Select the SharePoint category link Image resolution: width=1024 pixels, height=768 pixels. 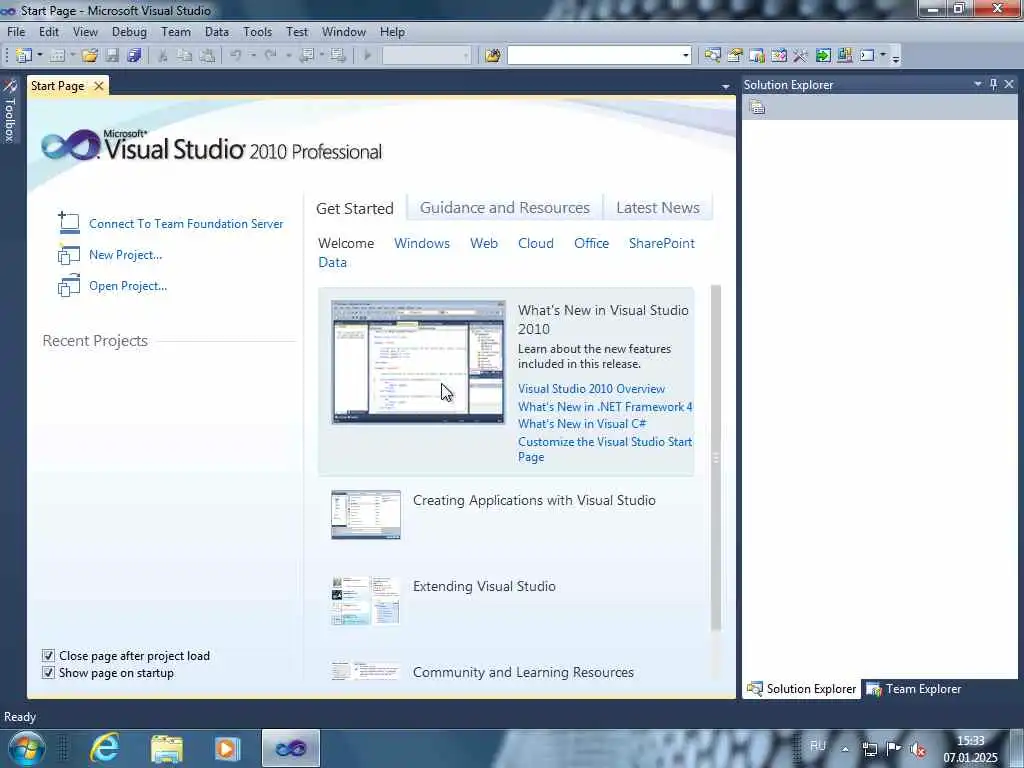click(x=662, y=243)
